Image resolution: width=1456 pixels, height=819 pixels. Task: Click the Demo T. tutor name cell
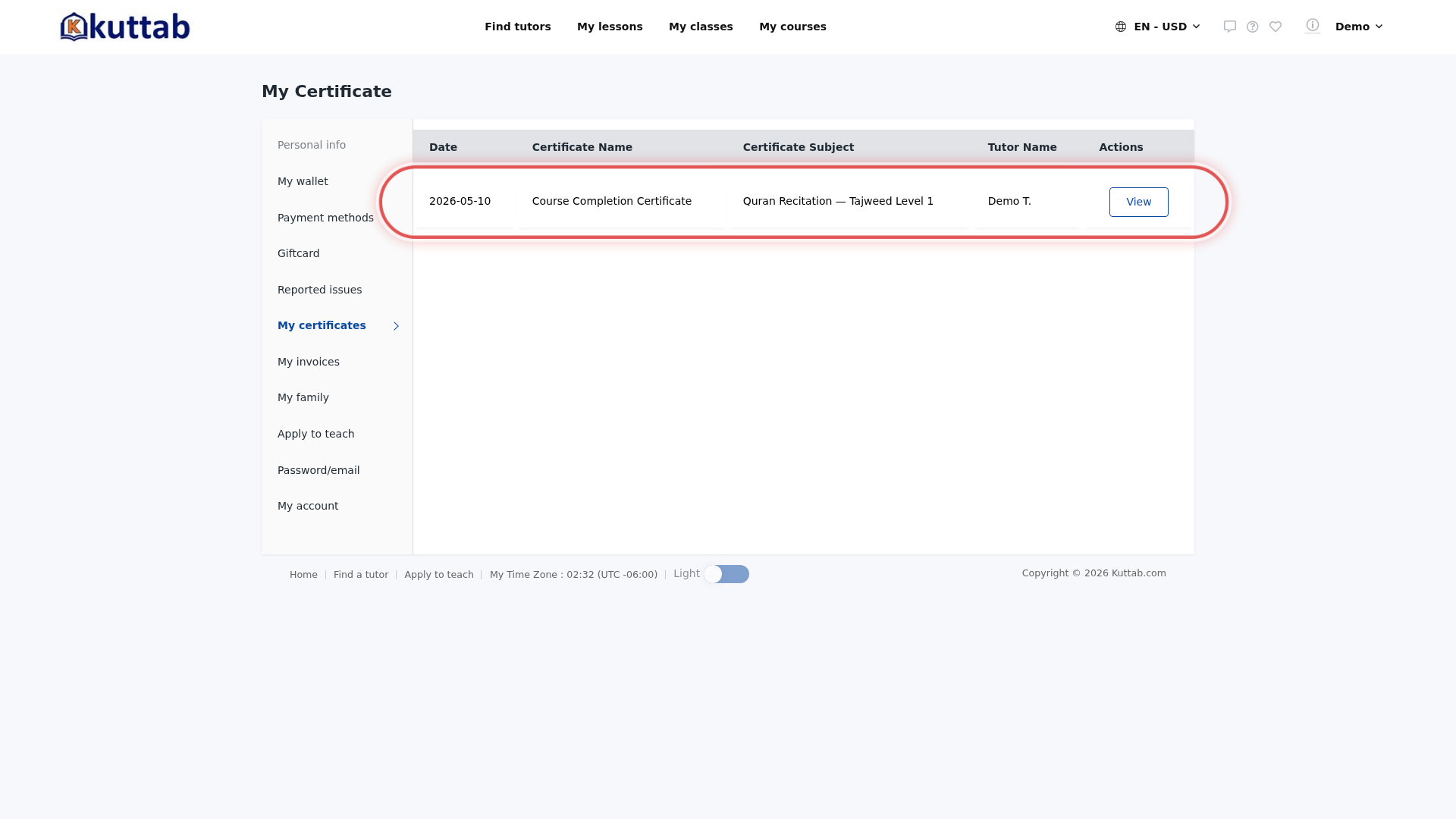[x=1009, y=201]
